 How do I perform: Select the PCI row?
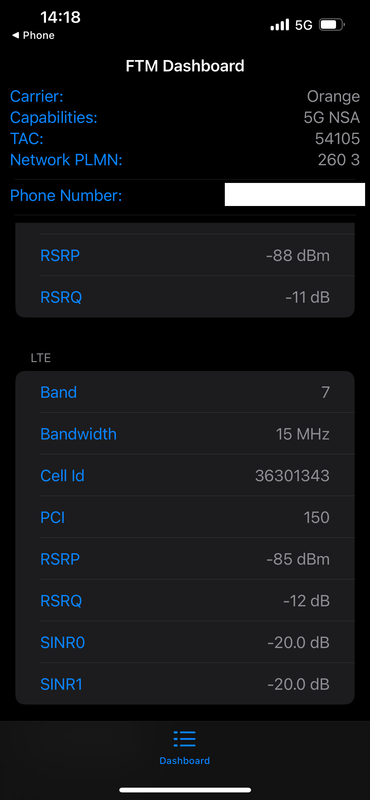(x=185, y=518)
